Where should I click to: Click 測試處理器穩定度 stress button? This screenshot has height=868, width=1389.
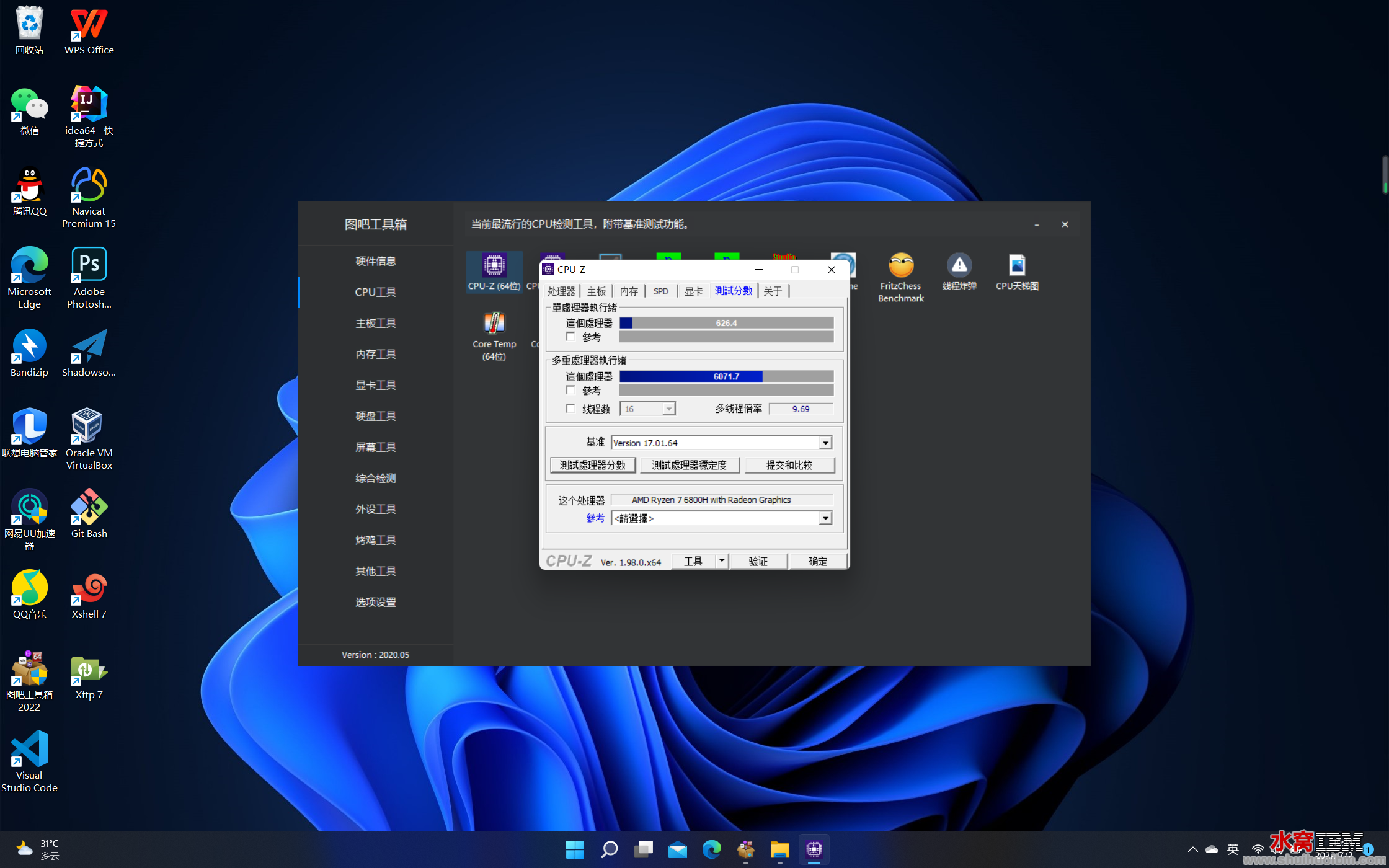(x=690, y=465)
